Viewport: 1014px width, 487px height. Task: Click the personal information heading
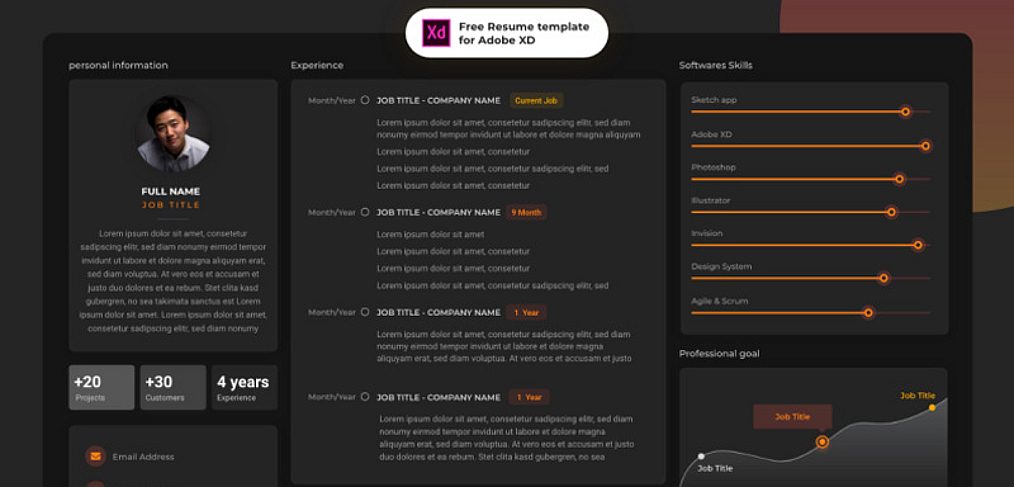point(118,65)
